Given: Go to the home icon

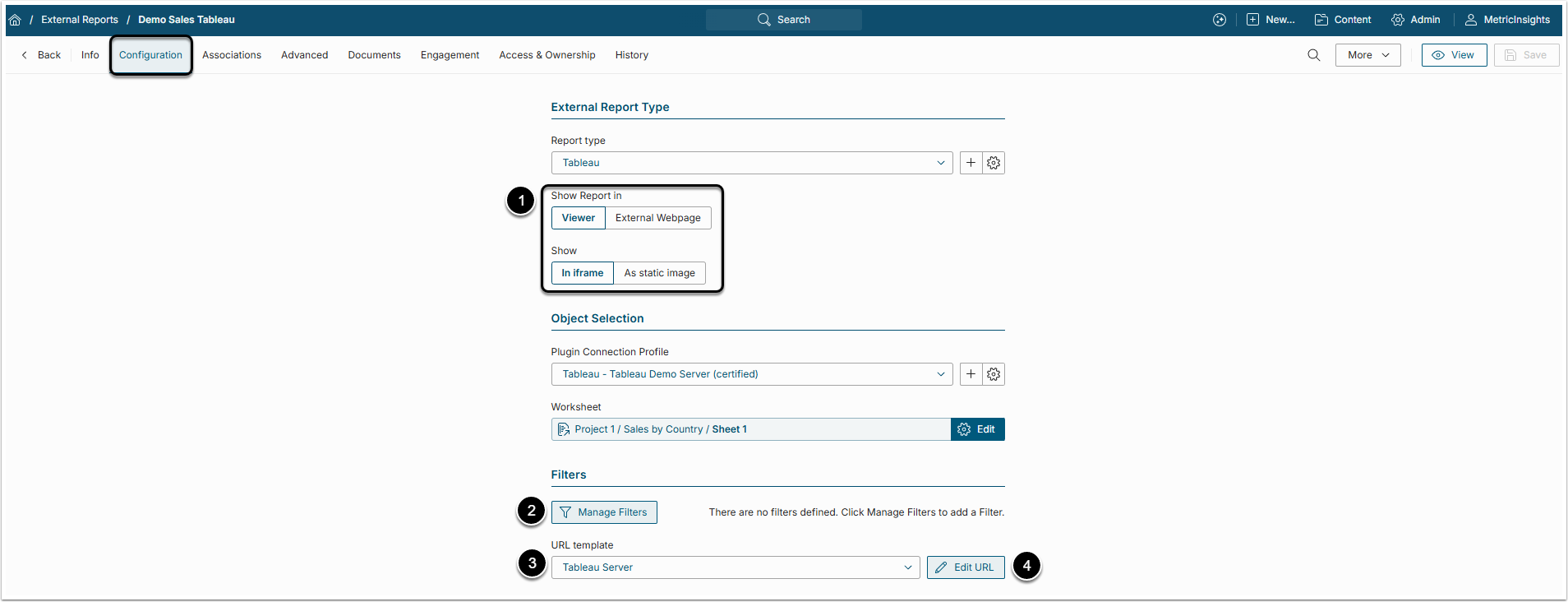Looking at the screenshot, I should [x=15, y=20].
